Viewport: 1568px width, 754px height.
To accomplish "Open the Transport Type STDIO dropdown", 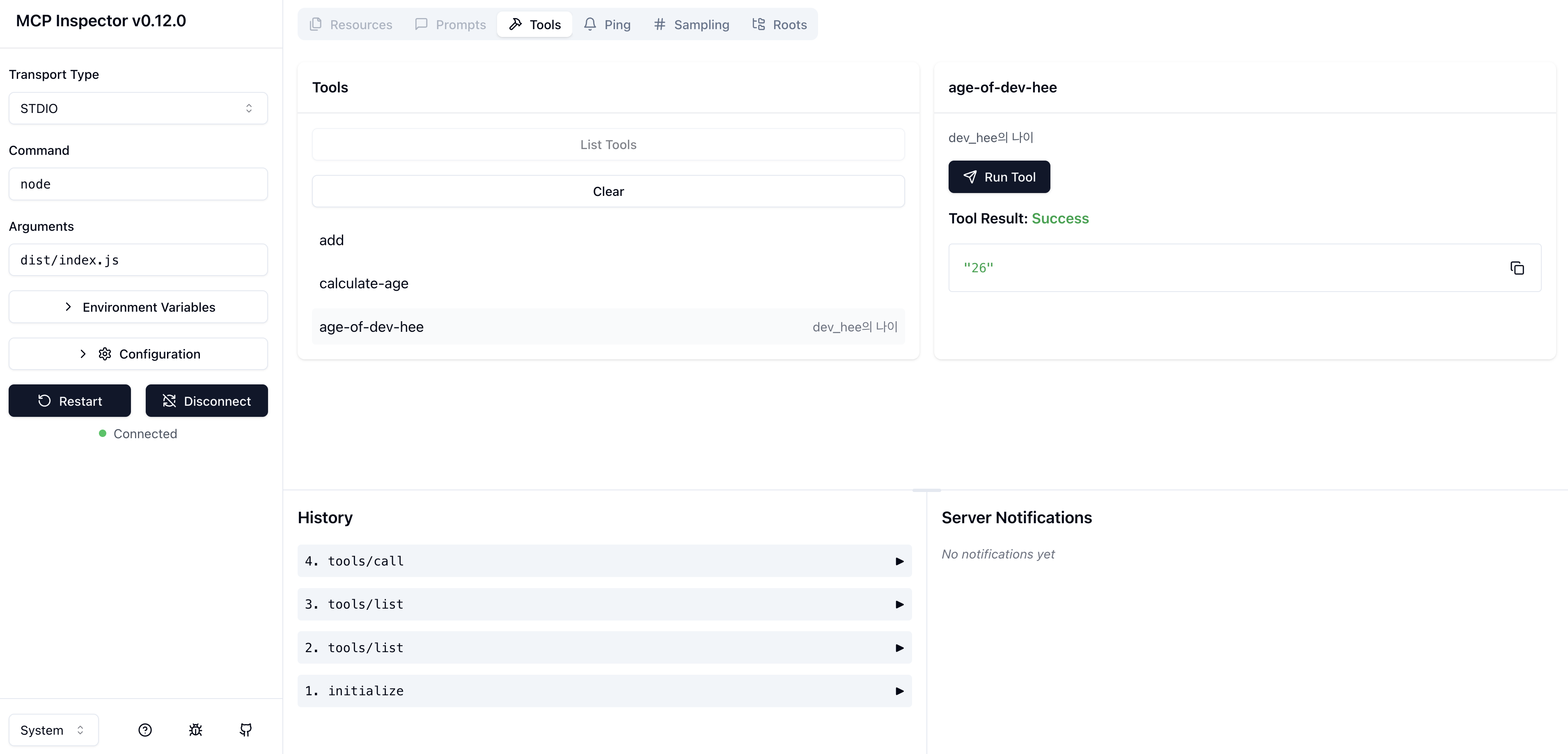I will pyautogui.click(x=138, y=108).
